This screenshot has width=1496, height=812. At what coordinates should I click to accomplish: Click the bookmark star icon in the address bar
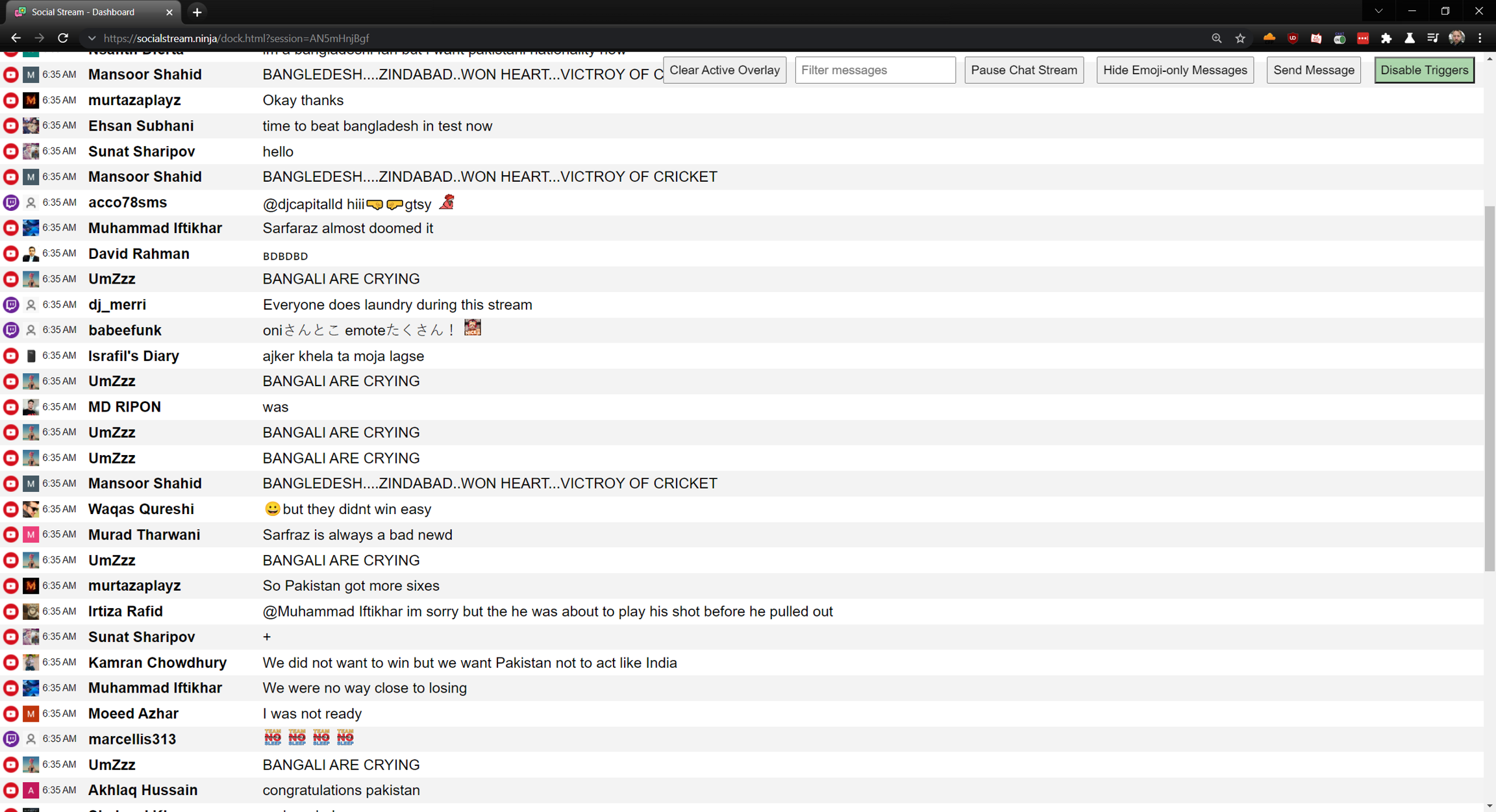[x=1240, y=38]
